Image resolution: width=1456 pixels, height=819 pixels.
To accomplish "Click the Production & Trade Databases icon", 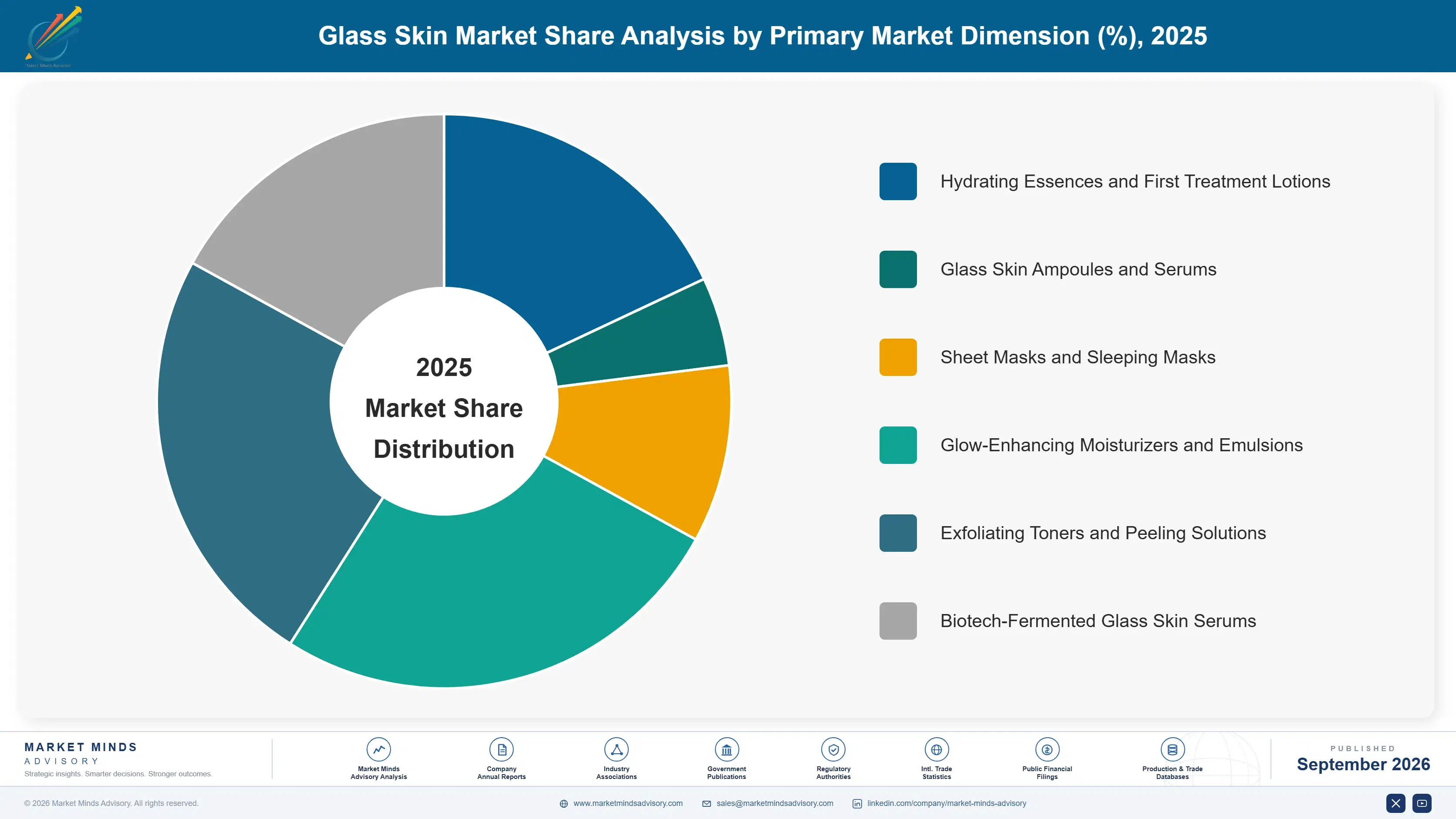I will point(1172,749).
